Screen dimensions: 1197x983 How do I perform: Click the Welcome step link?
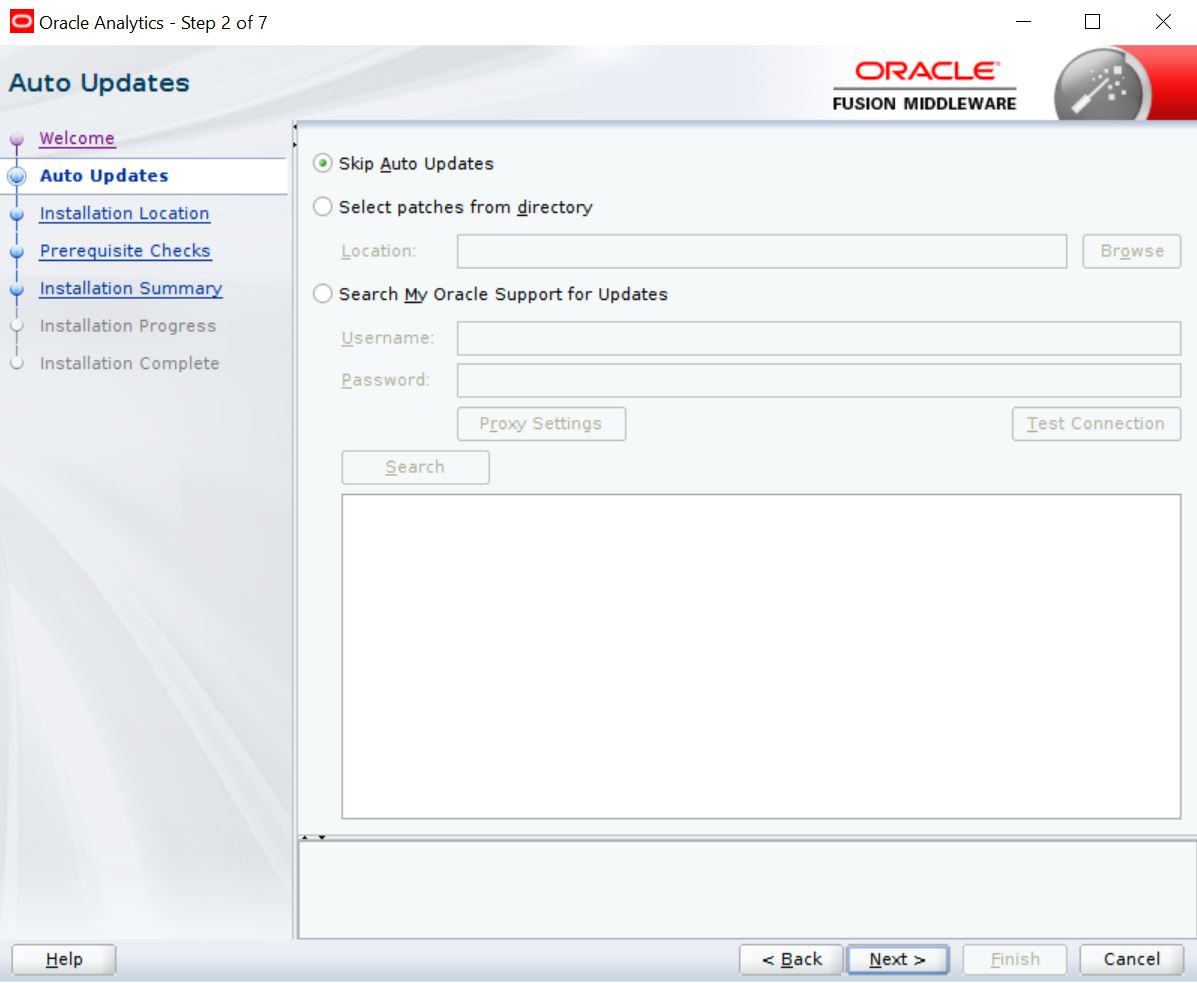pos(77,138)
